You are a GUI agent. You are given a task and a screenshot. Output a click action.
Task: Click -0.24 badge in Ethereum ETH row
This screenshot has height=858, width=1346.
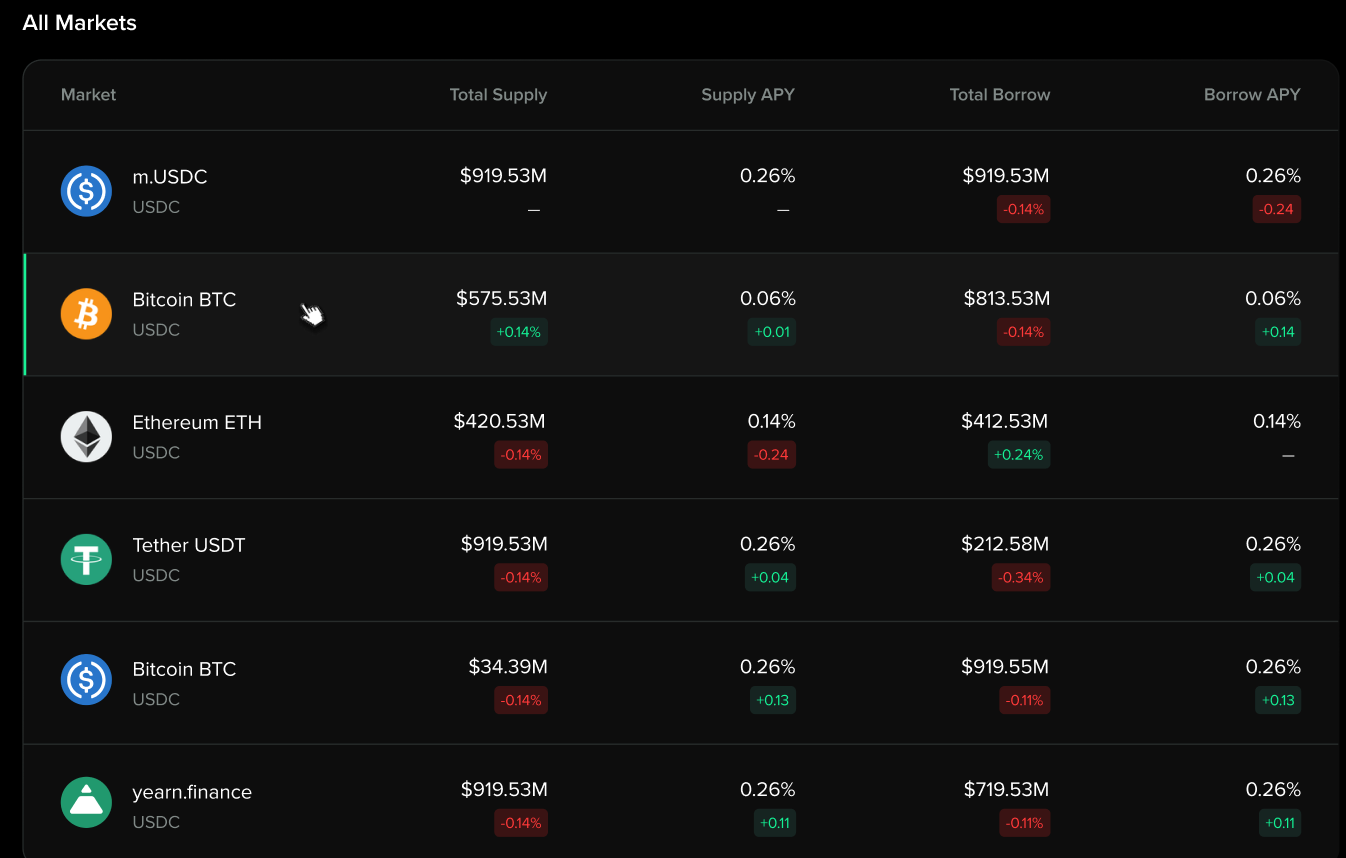[772, 455]
